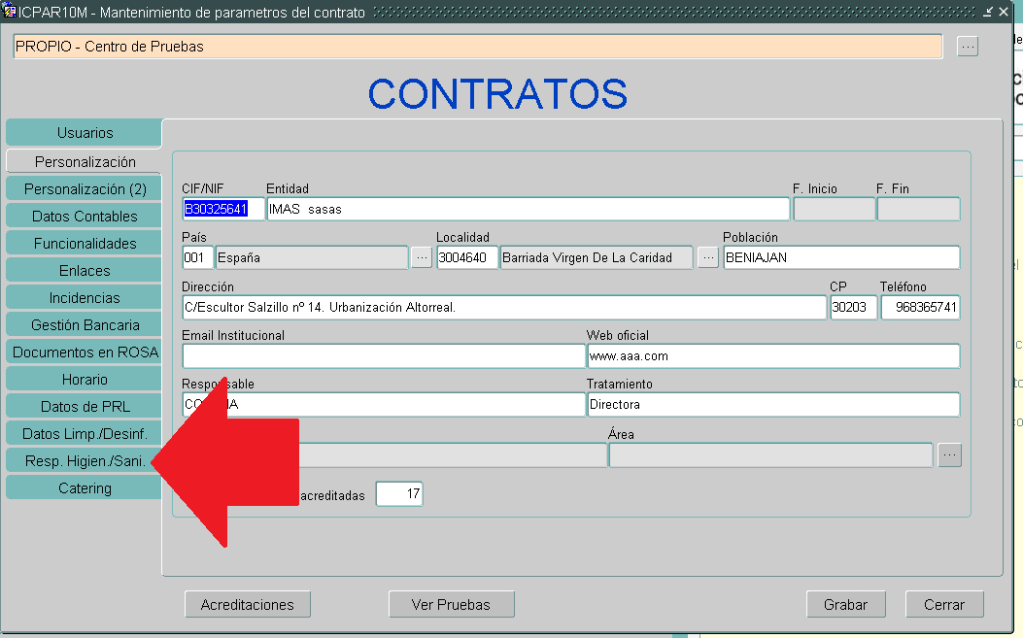The width and height of the screenshot is (1023, 638).
Task: Click the ellipsis button beside País field
Action: (421, 258)
